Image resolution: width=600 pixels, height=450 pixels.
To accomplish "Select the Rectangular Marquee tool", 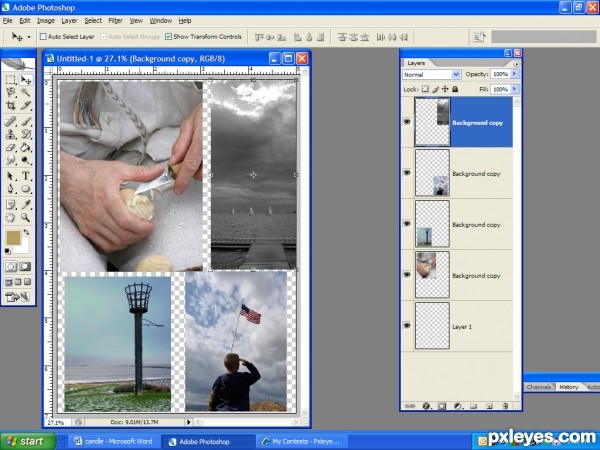I will 11,80.
